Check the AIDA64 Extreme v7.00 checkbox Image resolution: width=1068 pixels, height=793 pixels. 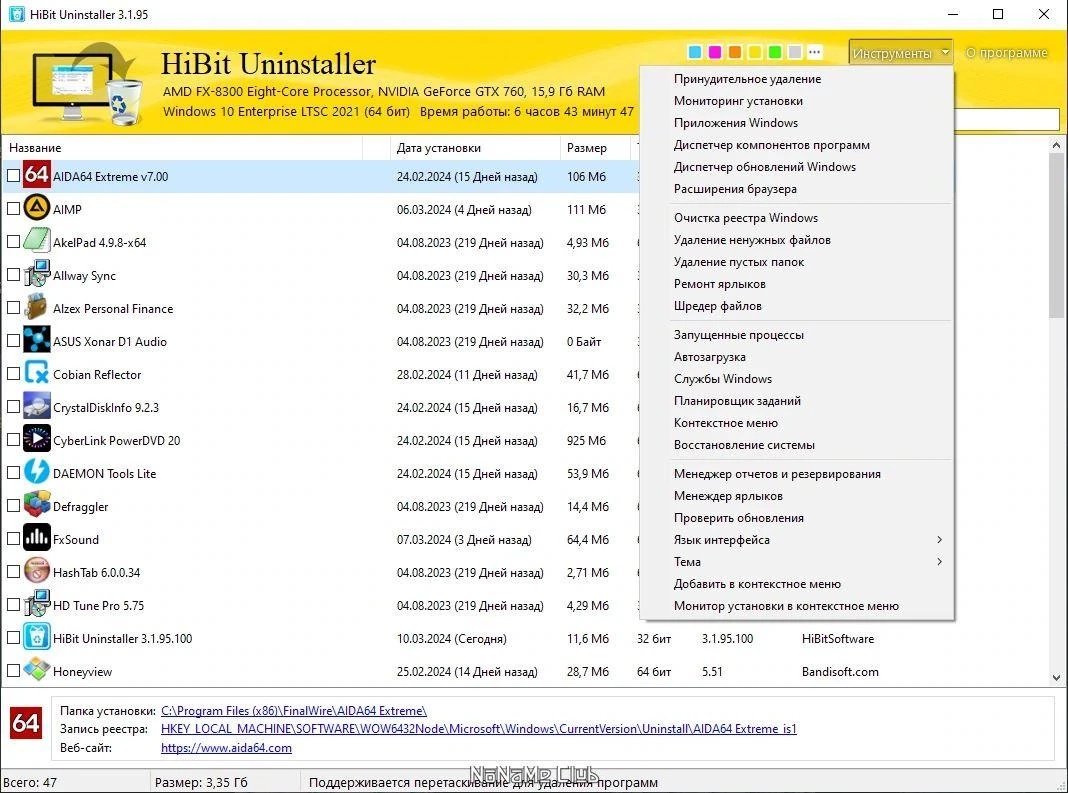tap(13, 176)
